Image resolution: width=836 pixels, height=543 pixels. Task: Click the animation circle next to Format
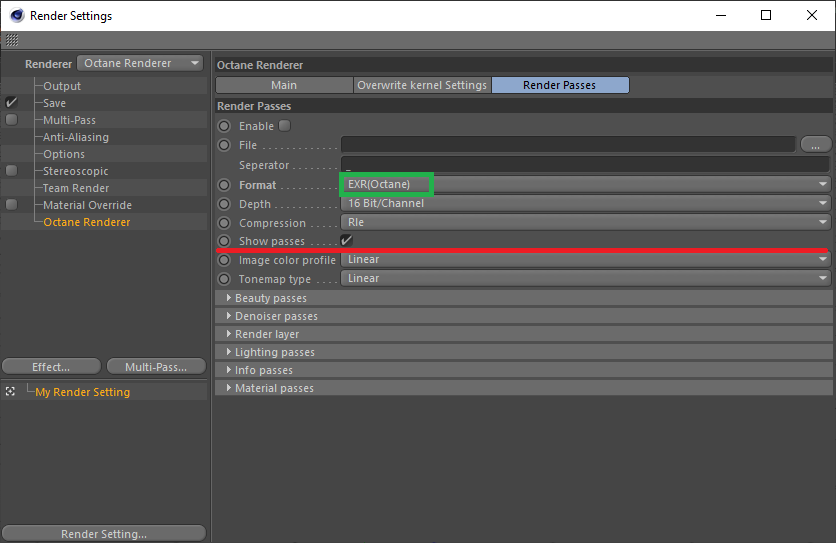tap(224, 185)
